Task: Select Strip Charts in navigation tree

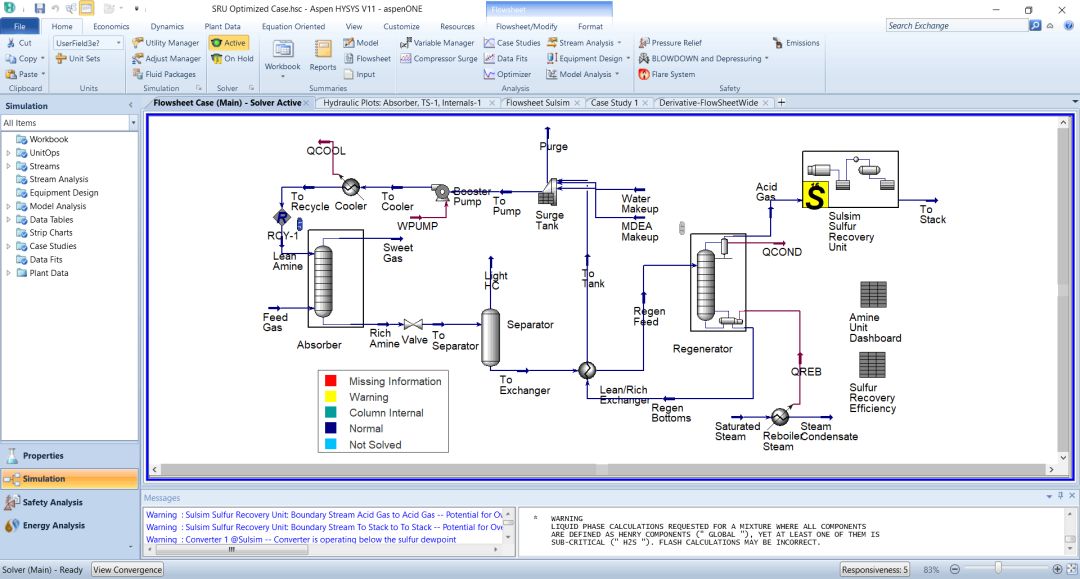Action: [50, 233]
